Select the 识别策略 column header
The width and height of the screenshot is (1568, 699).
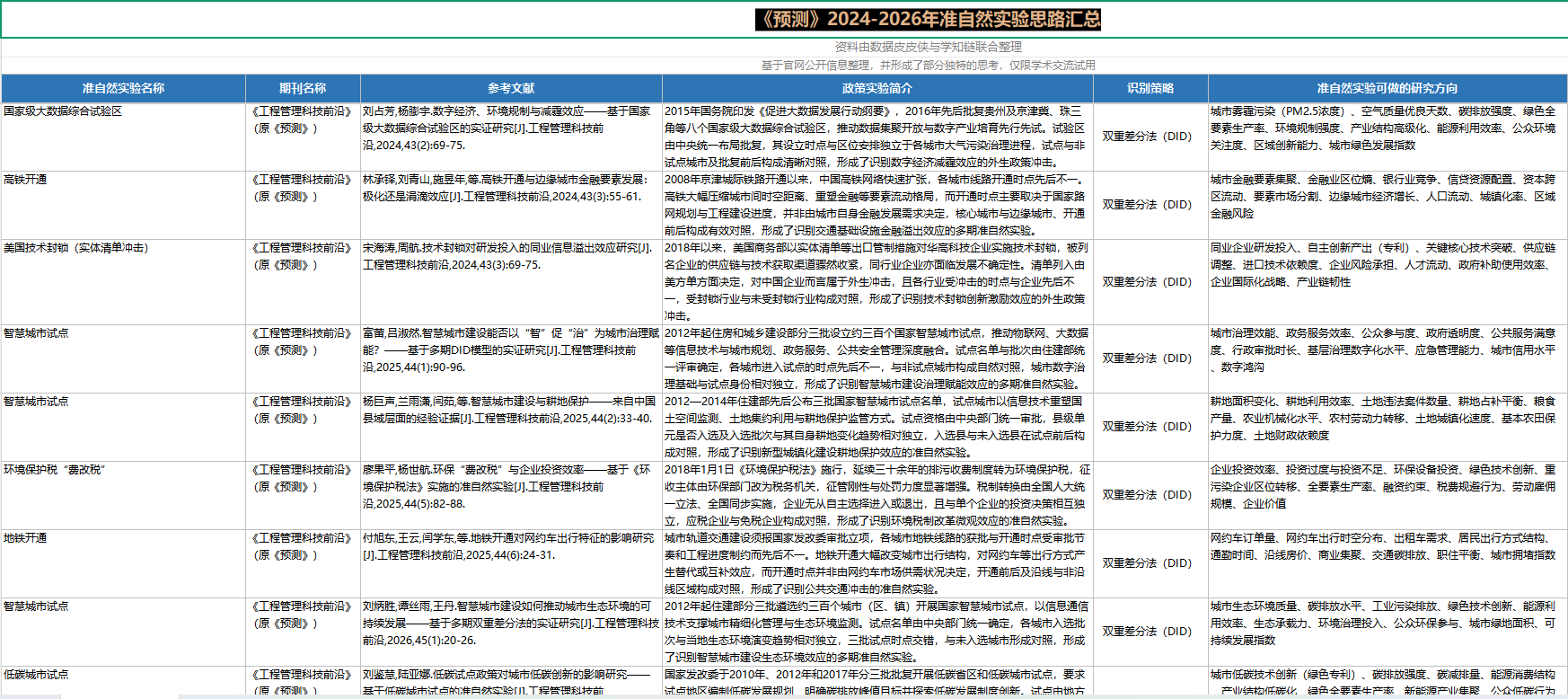coord(1150,88)
